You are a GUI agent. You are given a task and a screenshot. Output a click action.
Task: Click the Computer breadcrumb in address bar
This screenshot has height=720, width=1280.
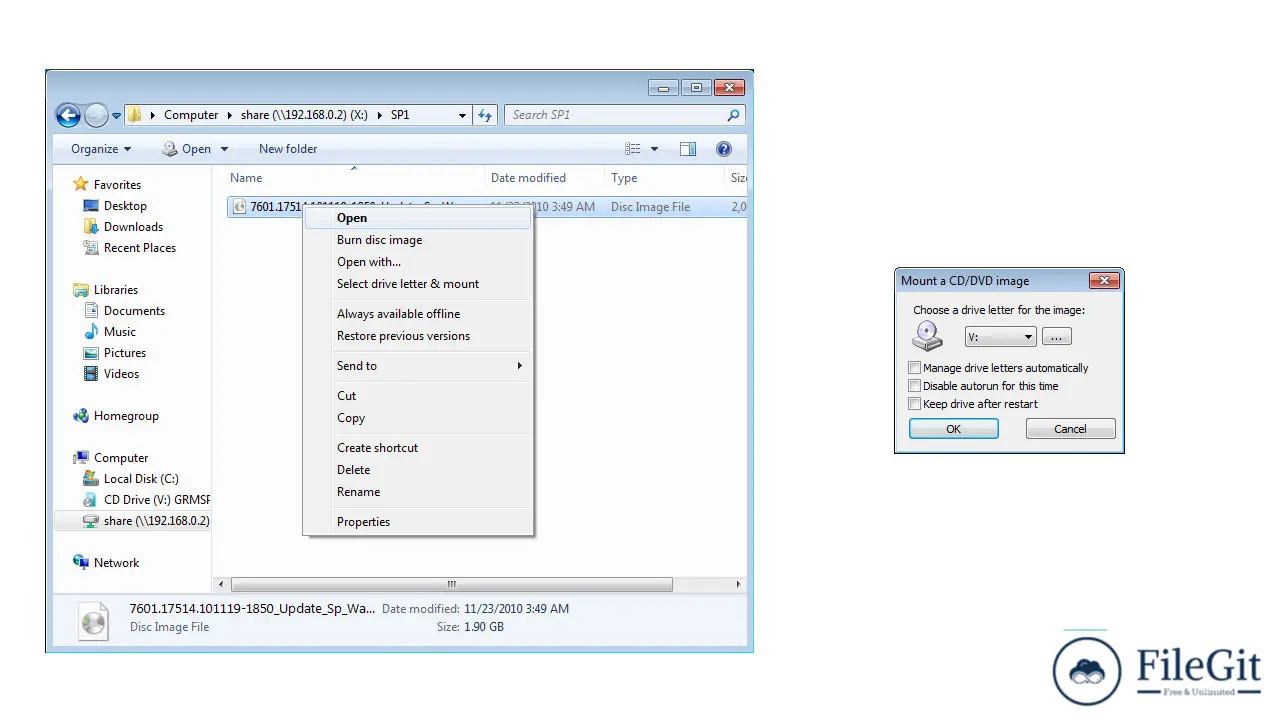191,115
